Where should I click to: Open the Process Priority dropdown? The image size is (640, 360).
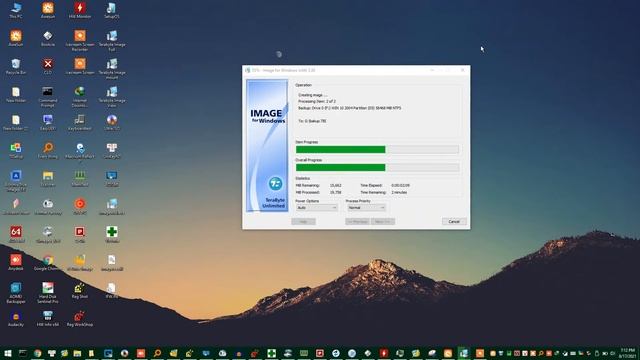[366, 208]
